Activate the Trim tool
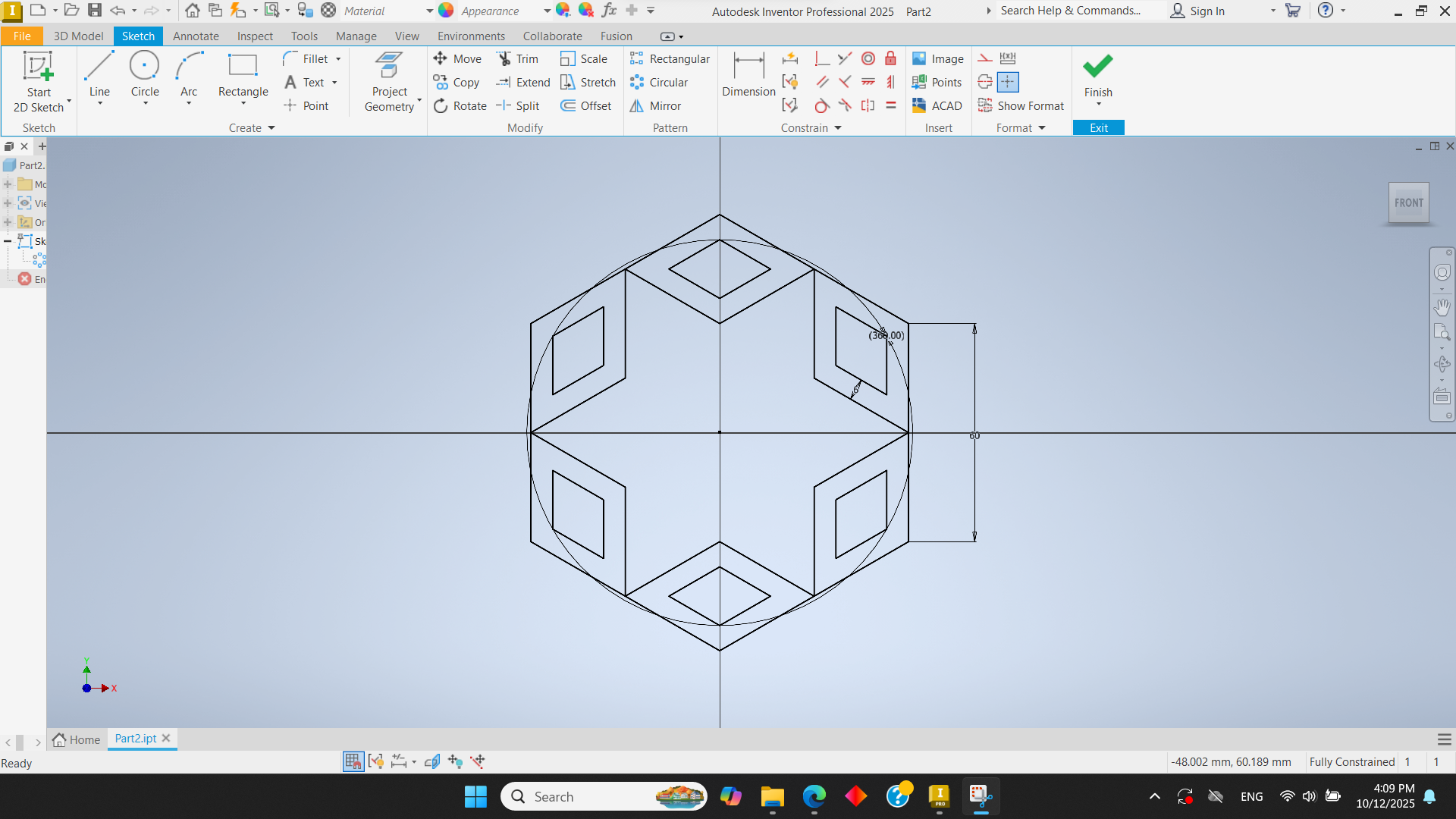Screen dimensions: 1456x819 coord(517,59)
